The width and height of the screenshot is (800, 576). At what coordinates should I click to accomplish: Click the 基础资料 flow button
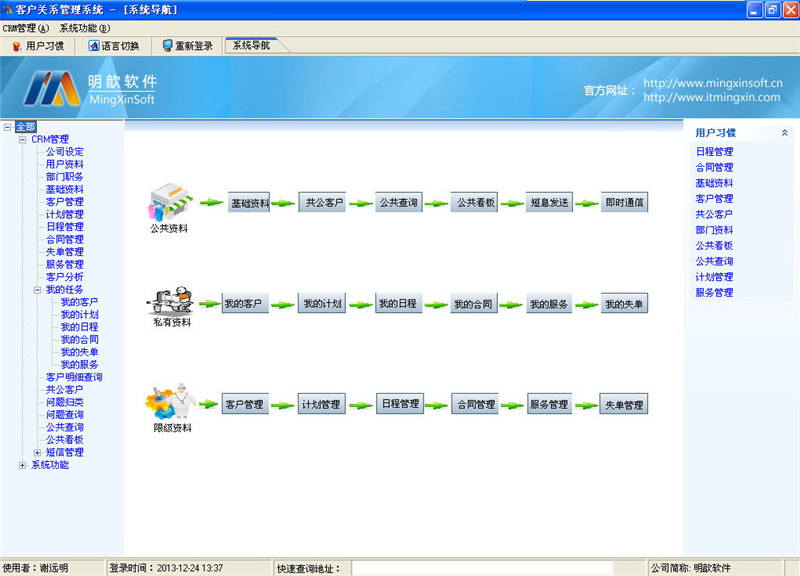coord(249,203)
